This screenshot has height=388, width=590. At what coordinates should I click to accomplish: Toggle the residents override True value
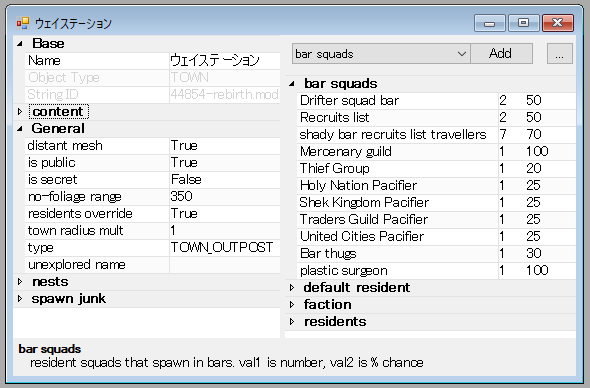(x=225, y=214)
